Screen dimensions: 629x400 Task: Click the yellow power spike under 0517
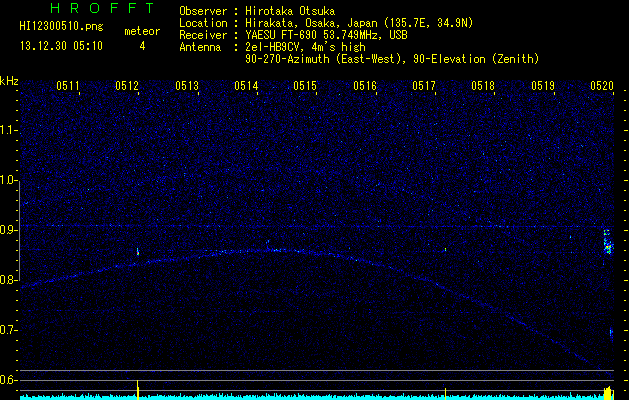point(445,394)
